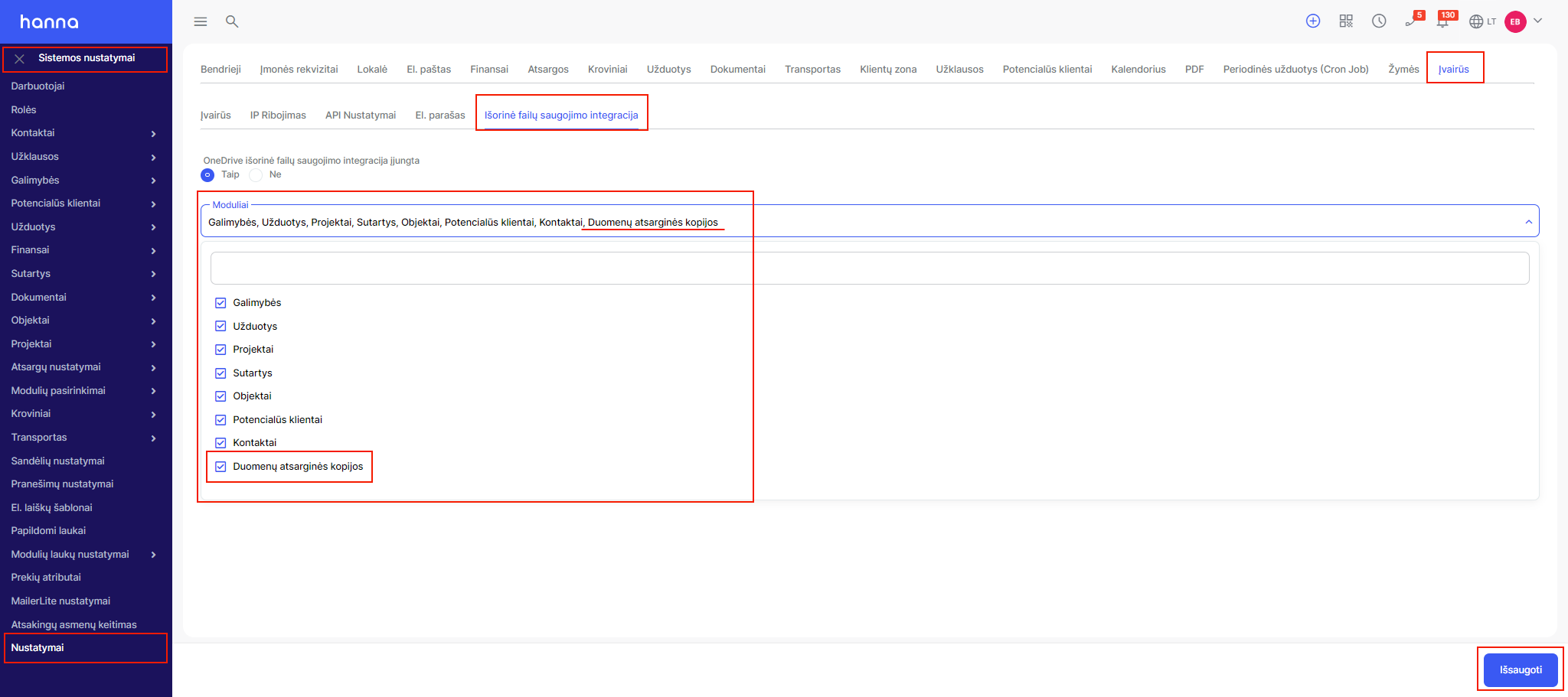Click the Išsaugoti button

coord(1521,670)
